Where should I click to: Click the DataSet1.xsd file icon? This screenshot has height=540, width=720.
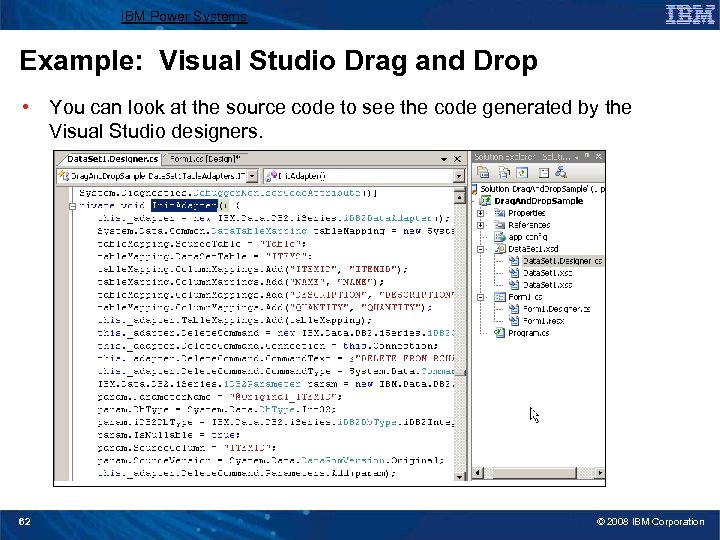pos(499,249)
